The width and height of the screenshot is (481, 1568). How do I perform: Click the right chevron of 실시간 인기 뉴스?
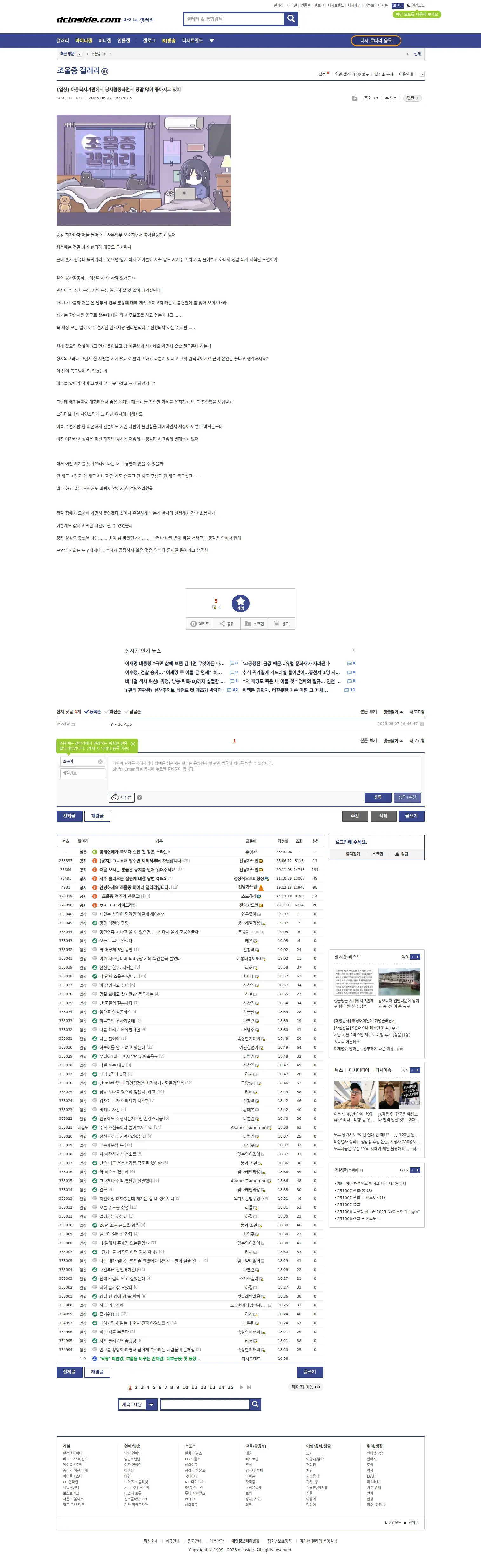click(x=354, y=650)
